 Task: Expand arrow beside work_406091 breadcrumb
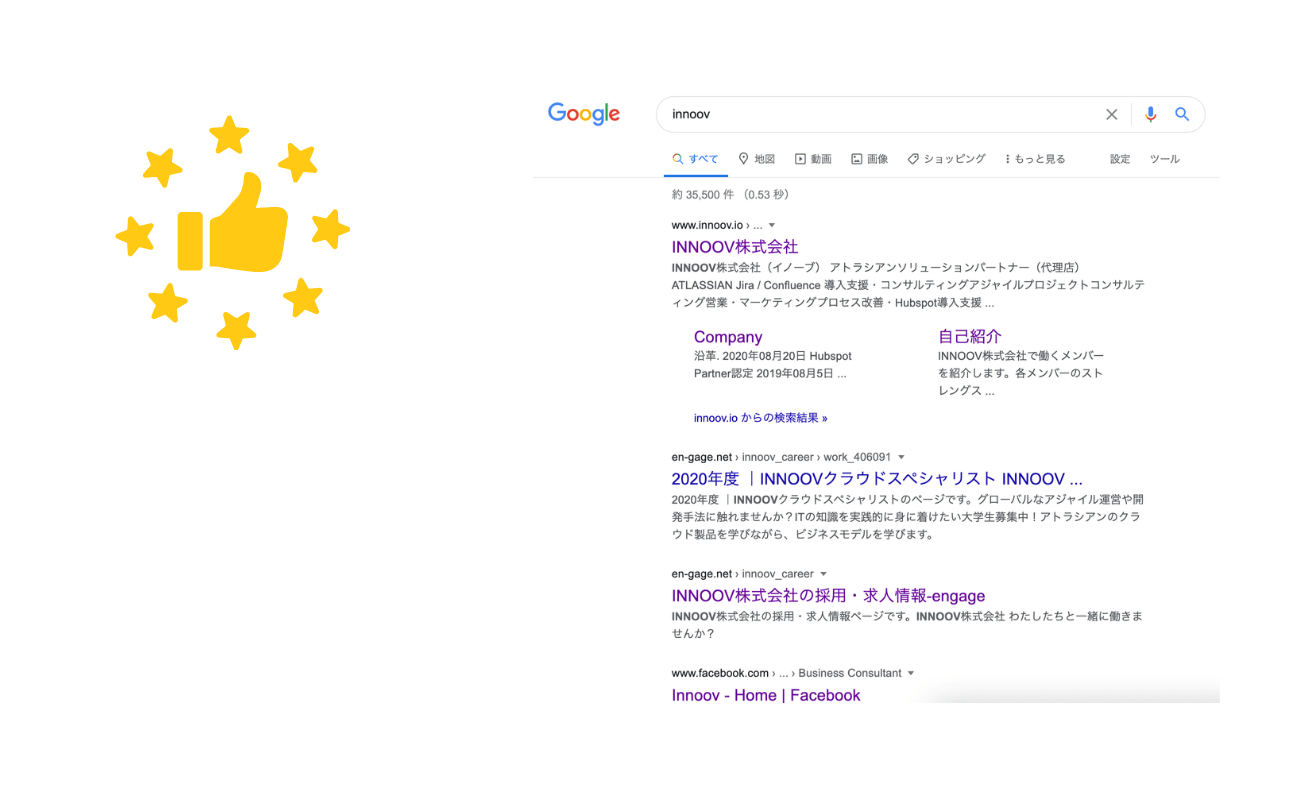(x=901, y=458)
